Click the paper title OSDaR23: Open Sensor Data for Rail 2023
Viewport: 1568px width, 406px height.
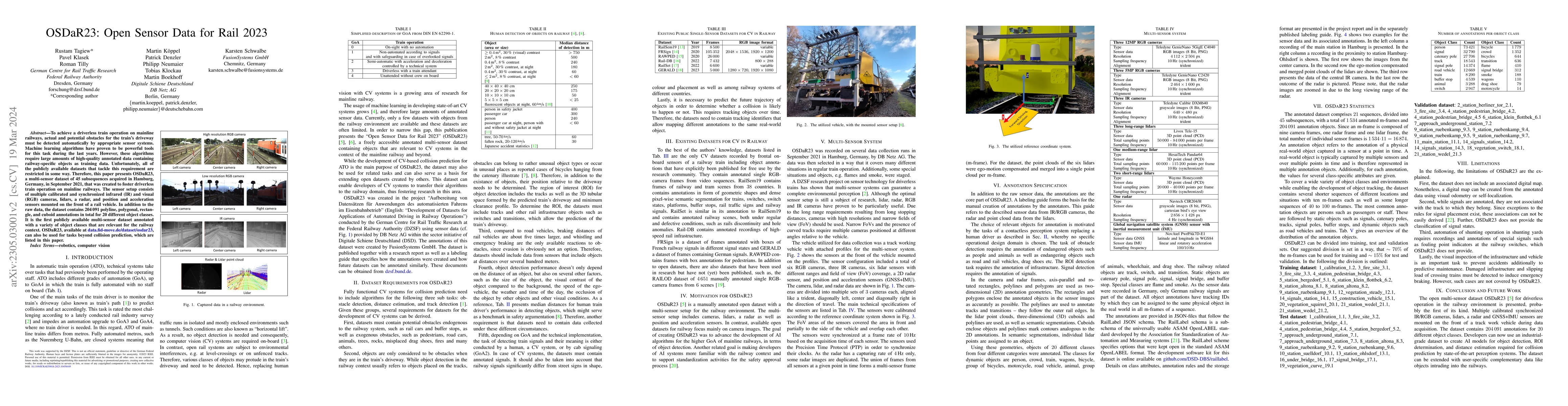[x=157, y=33]
